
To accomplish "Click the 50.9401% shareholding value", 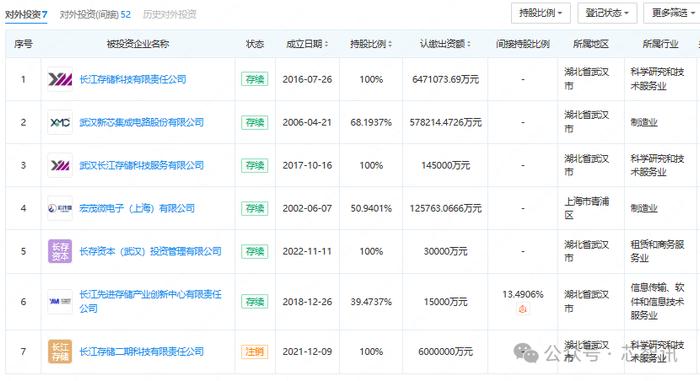I will click(x=371, y=208).
